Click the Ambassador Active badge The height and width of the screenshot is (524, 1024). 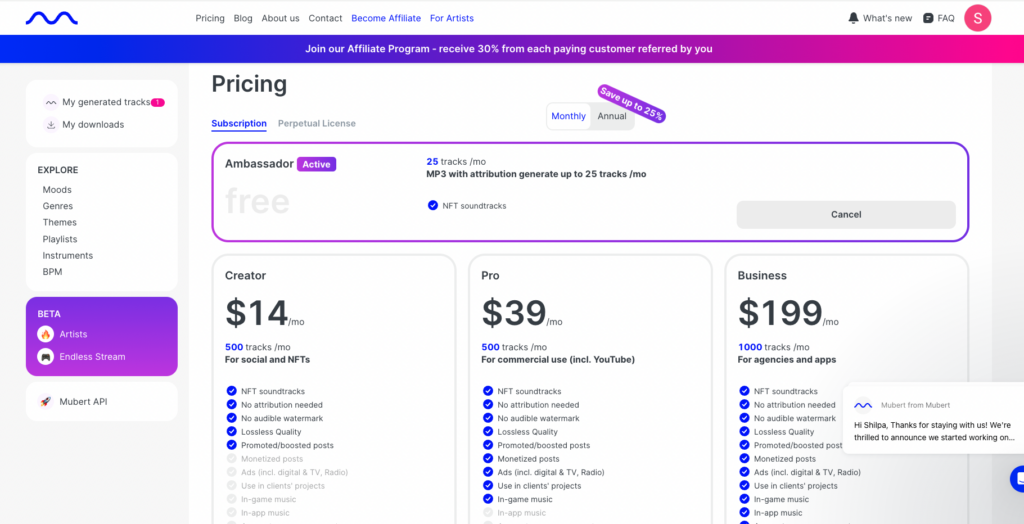click(316, 164)
